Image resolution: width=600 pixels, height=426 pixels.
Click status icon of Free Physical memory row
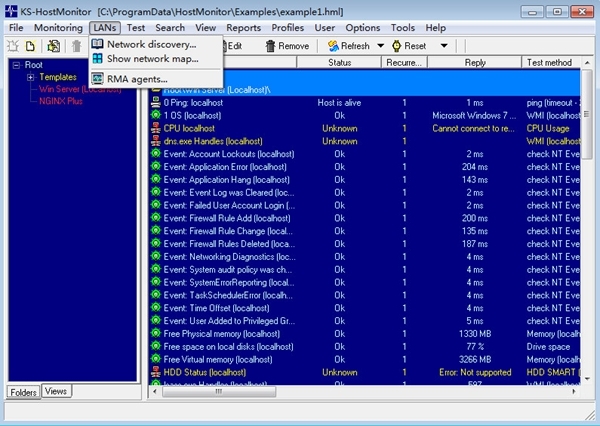156,333
